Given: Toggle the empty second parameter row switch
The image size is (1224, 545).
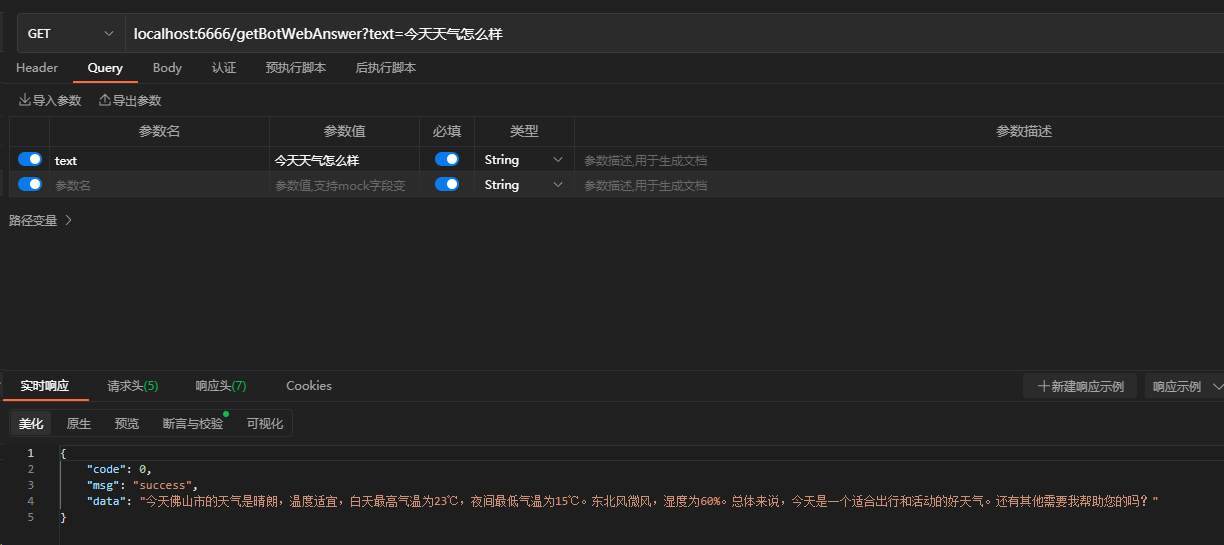Looking at the screenshot, I should tap(30, 184).
